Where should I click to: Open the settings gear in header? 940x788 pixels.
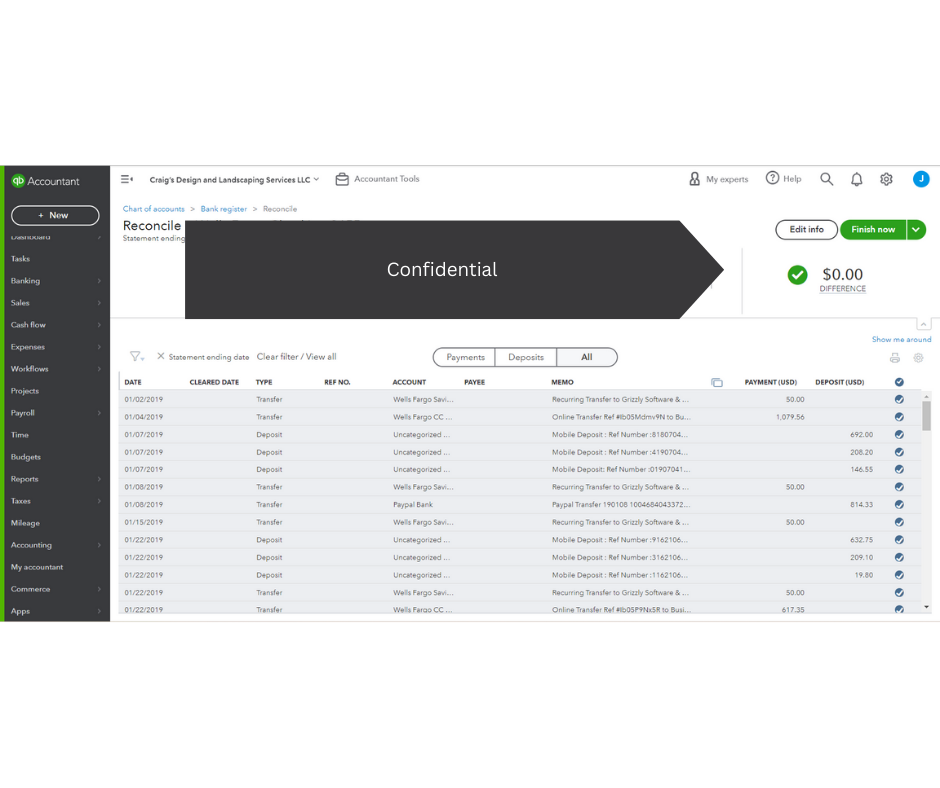point(886,179)
